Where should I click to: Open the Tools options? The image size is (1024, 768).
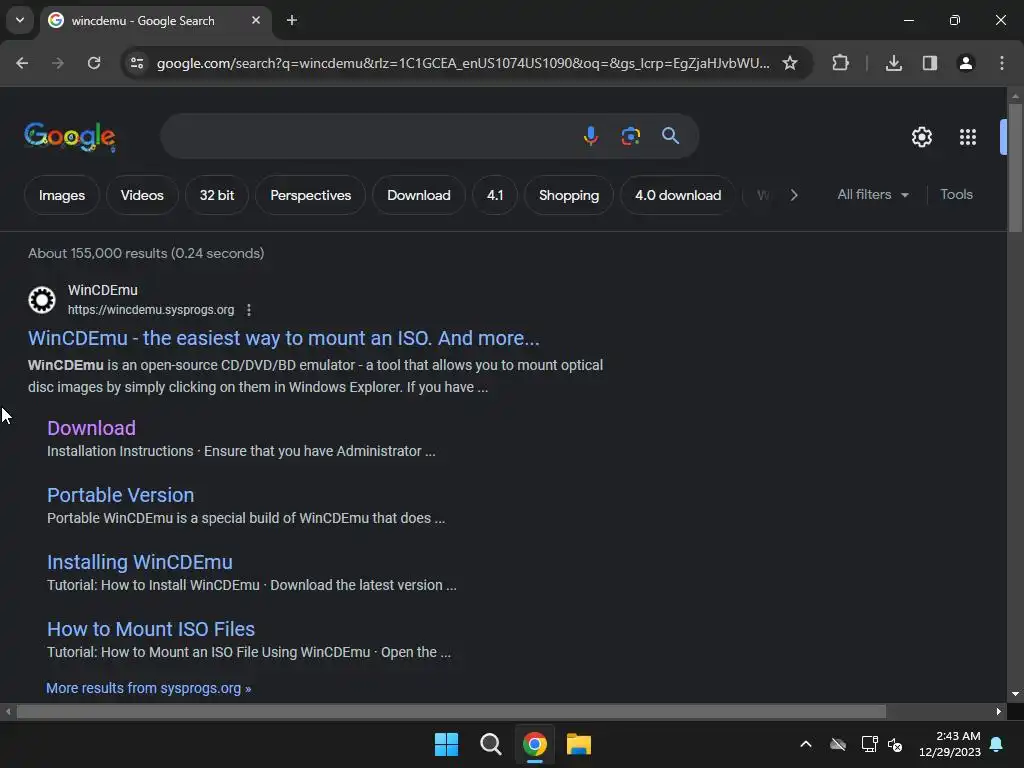[956, 195]
